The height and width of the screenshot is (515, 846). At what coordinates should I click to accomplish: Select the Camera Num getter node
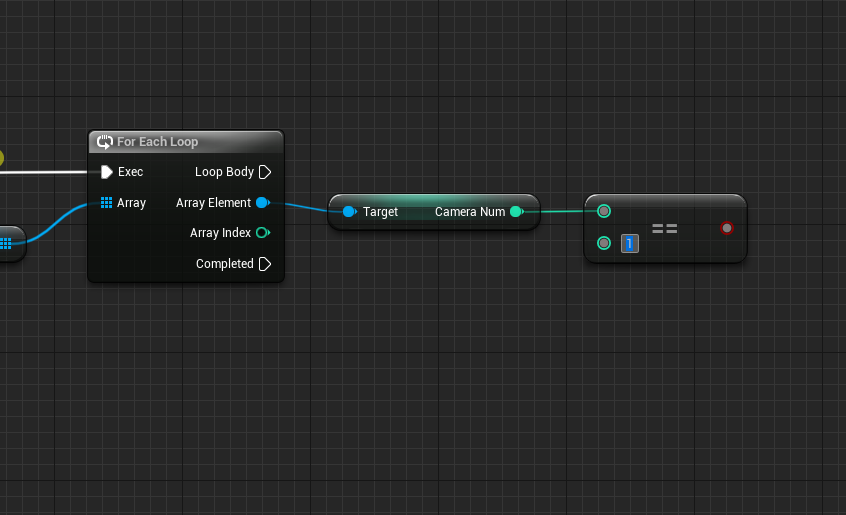(x=434, y=212)
